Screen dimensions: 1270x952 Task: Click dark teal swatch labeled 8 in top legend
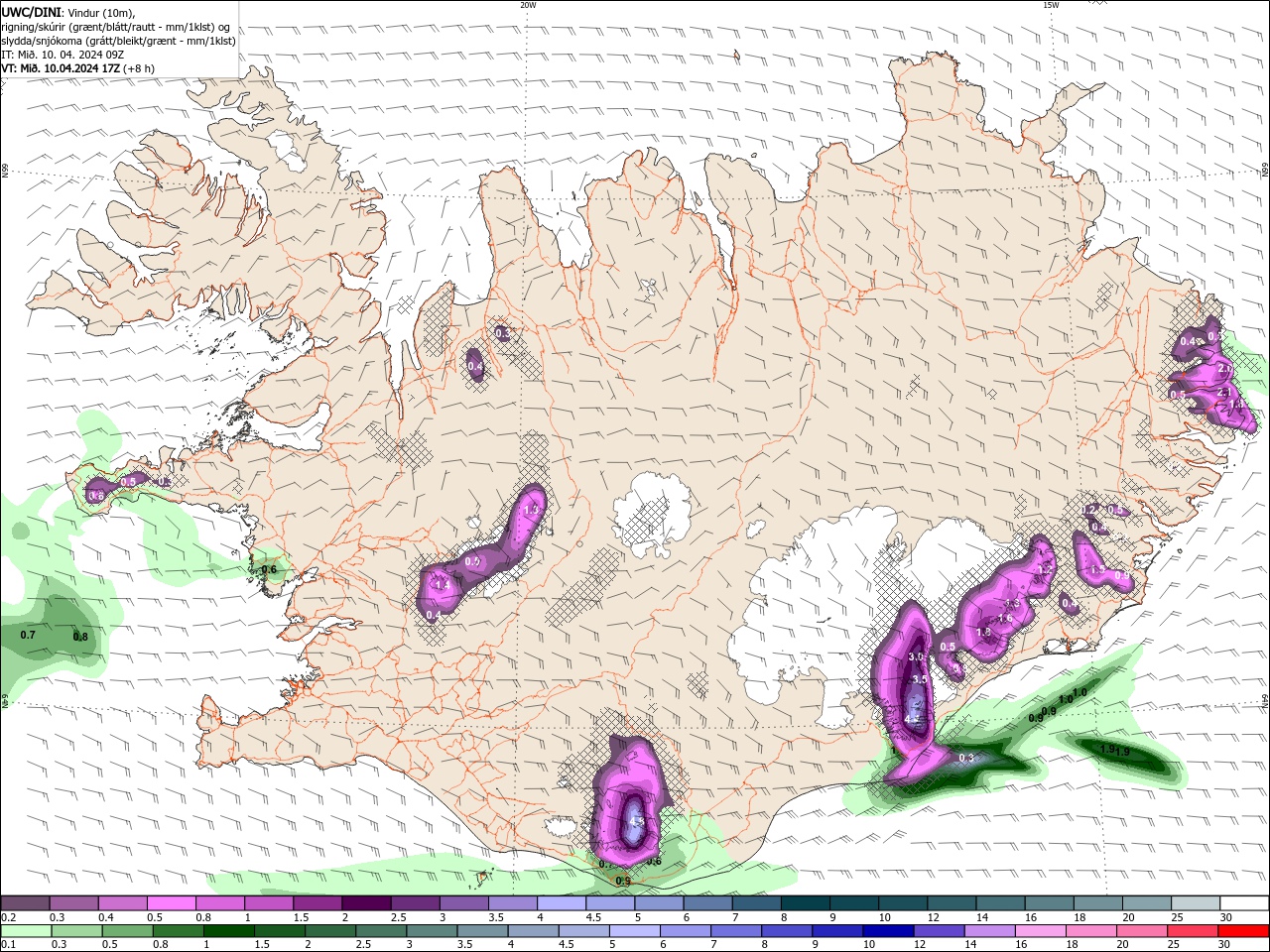[x=806, y=903]
